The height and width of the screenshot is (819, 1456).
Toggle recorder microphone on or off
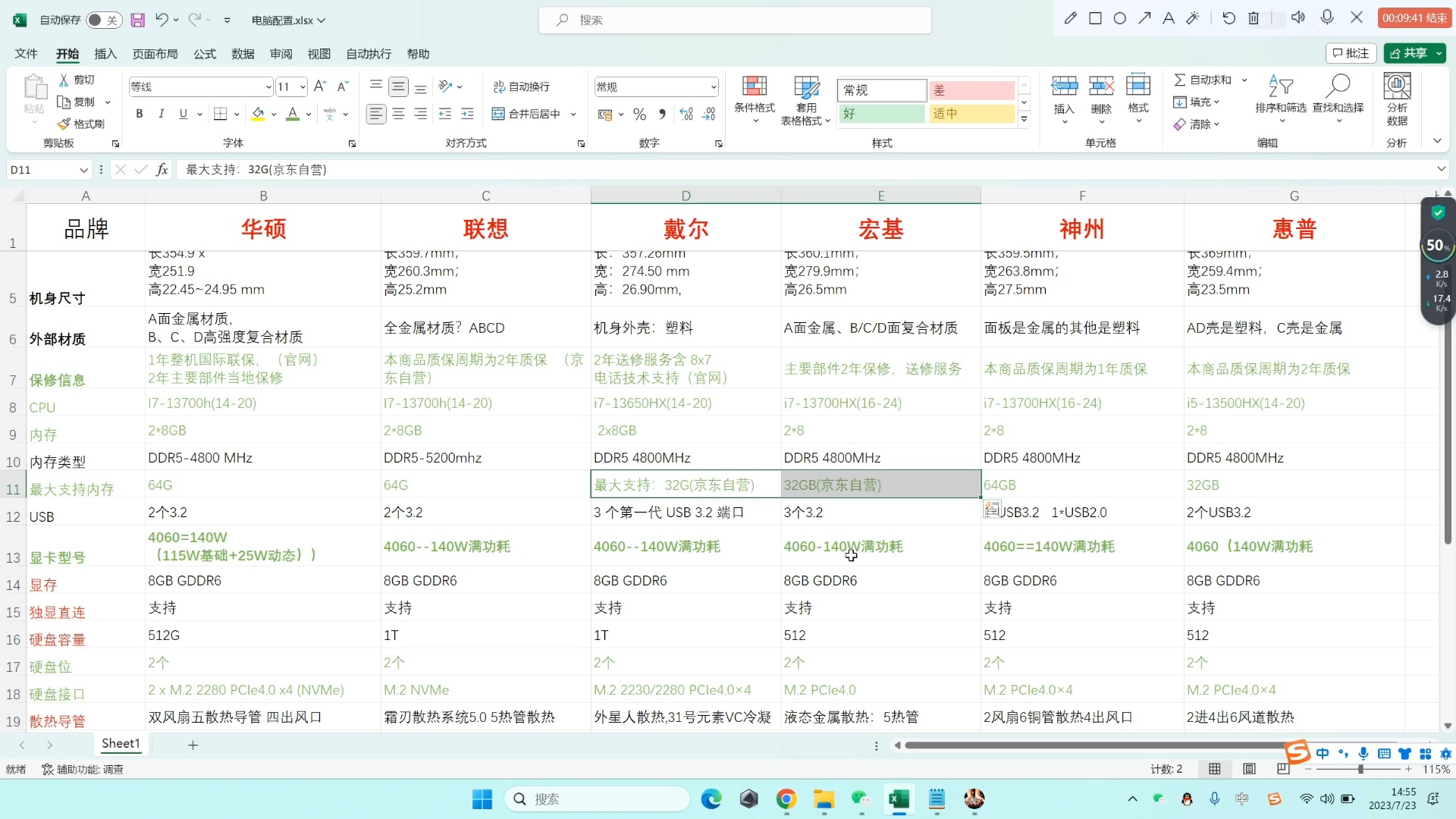tap(1327, 17)
